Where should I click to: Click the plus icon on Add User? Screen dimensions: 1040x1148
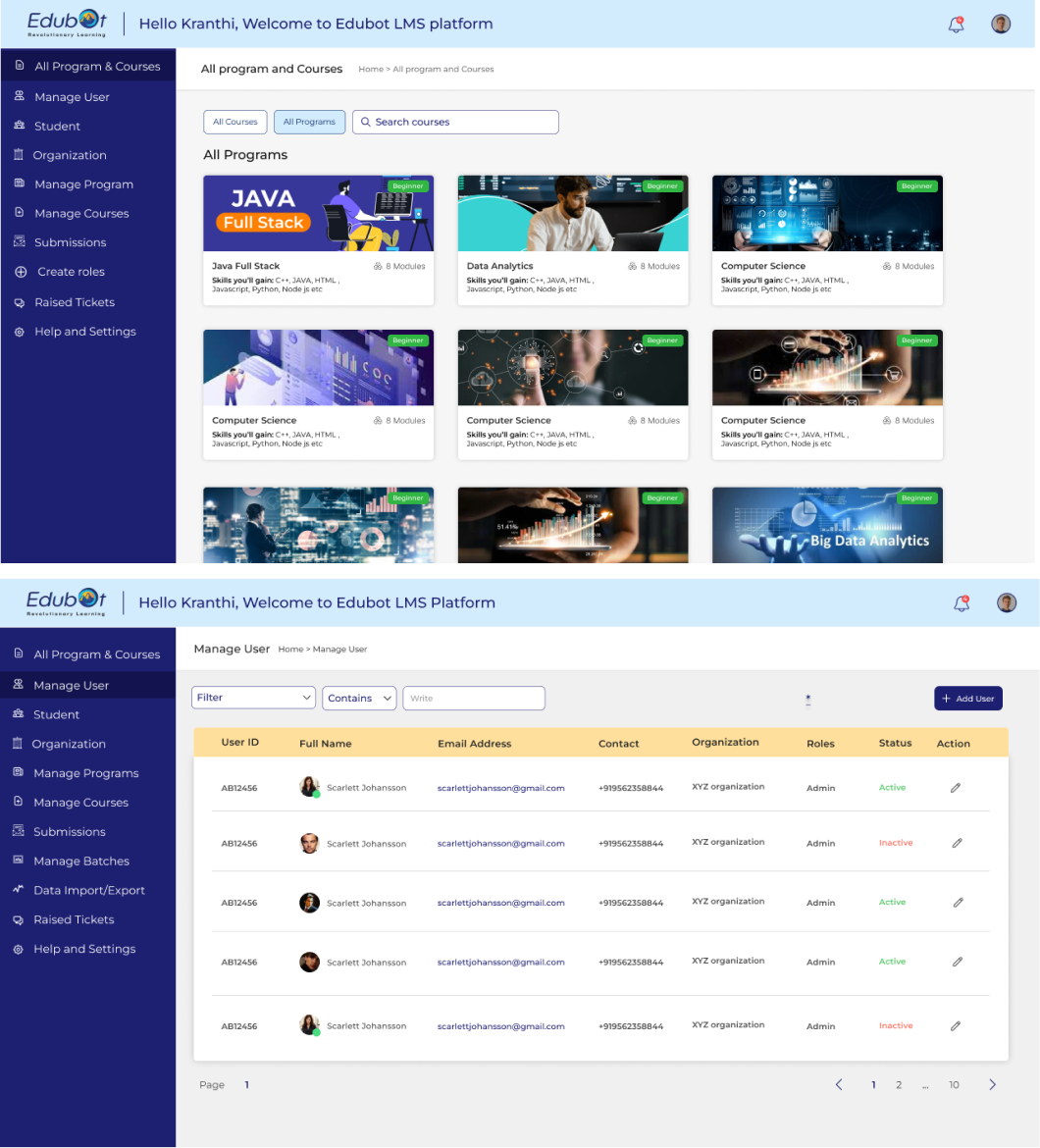click(x=946, y=699)
